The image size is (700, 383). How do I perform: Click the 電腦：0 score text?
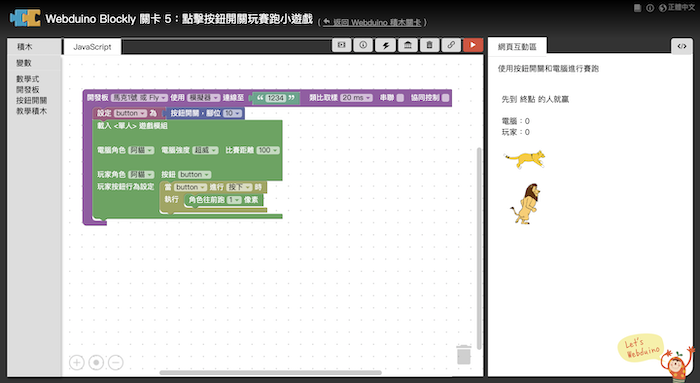coord(516,121)
